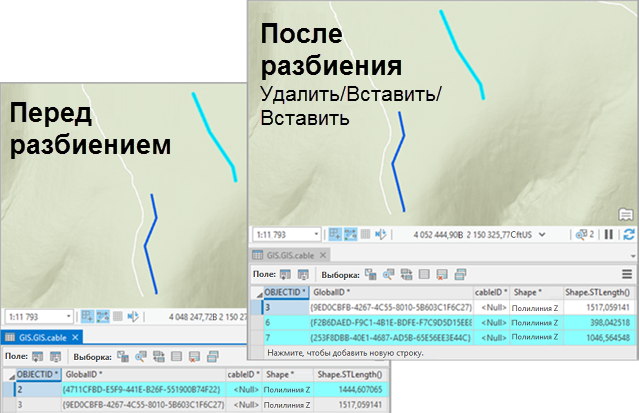The image size is (639, 413).
Task: Click Calculate Field icon in the После разбиения table
Action: coord(301,273)
